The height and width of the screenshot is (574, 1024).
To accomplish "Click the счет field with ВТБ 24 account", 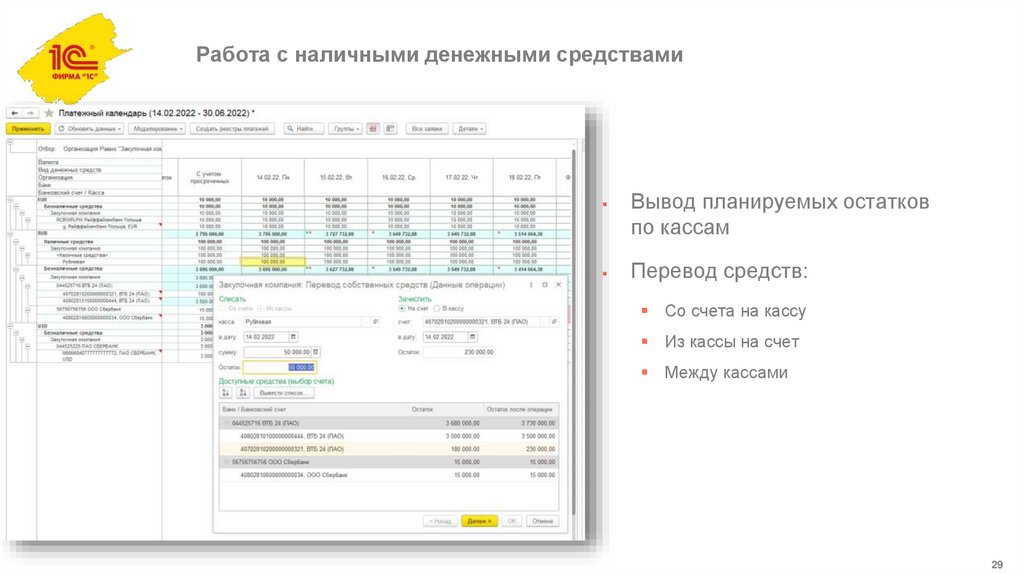I will 481,322.
